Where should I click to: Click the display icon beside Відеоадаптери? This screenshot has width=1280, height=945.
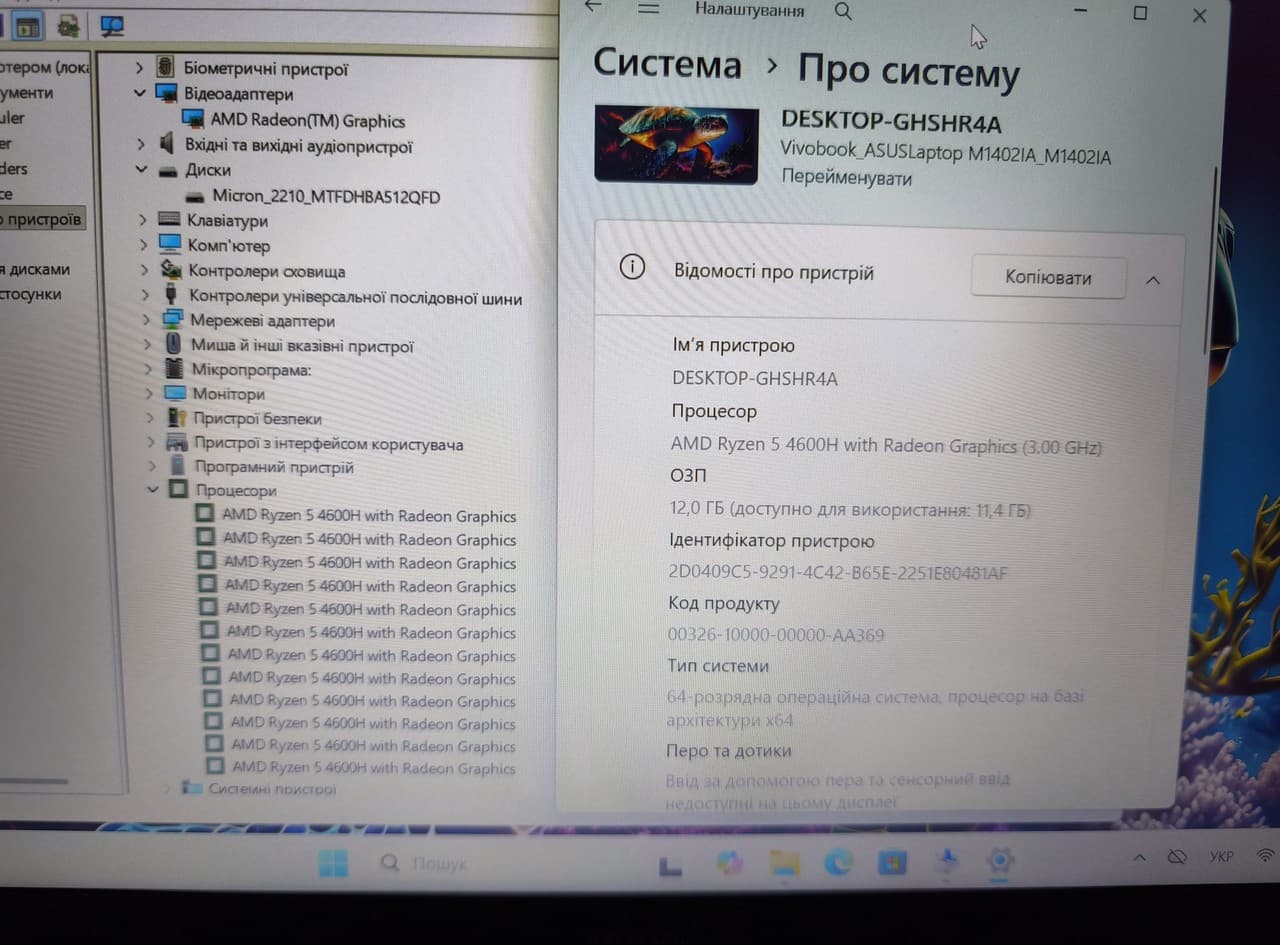point(166,94)
